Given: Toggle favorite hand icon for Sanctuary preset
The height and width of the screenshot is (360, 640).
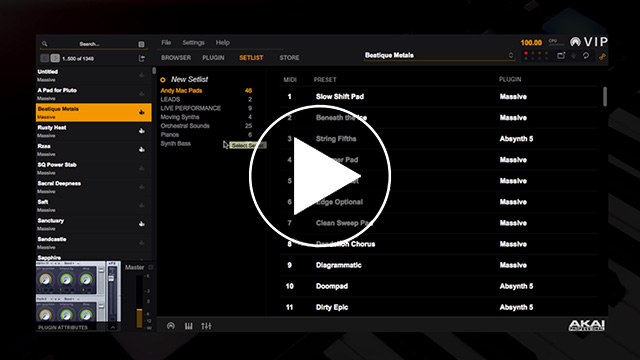Looking at the screenshot, I should [142, 224].
